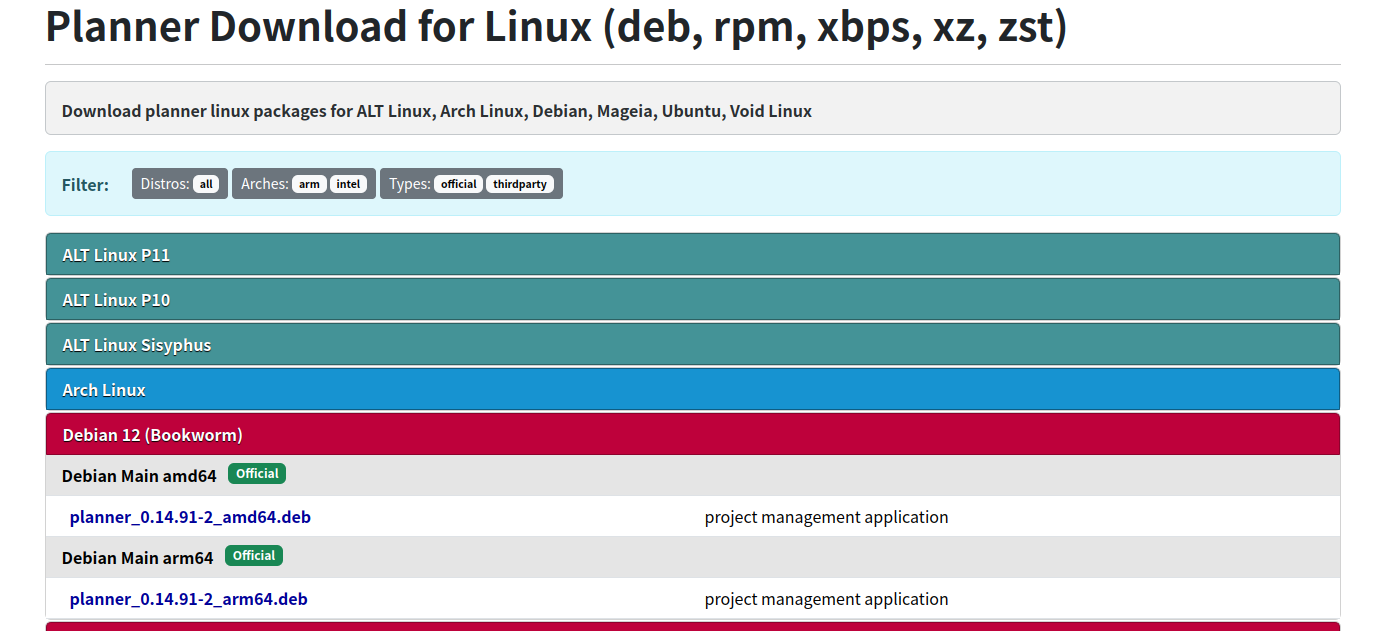Toggle the "thirdparty" type filter
Screen dimensions: 1382x631
(x=520, y=184)
